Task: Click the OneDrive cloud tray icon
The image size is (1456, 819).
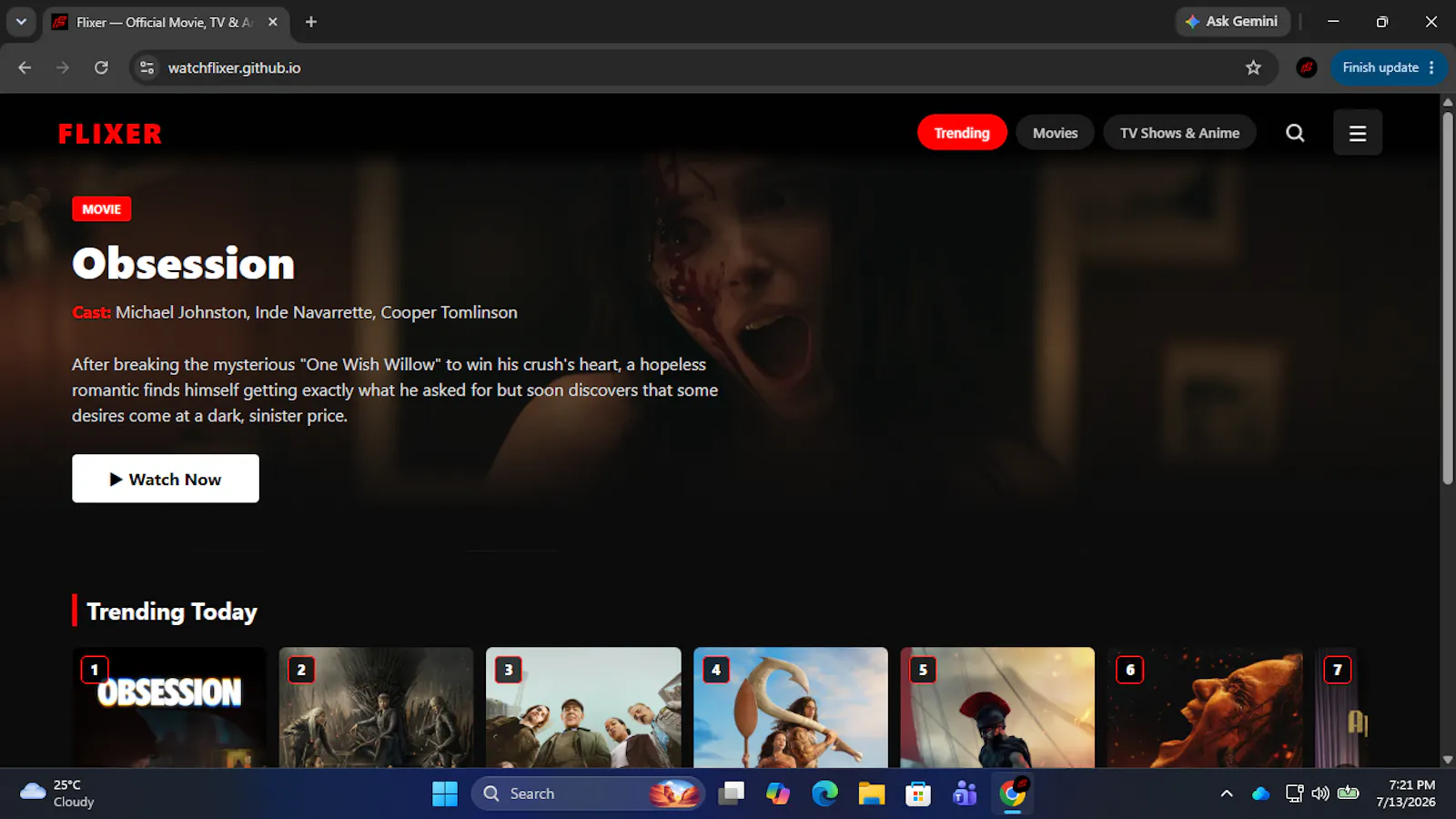Action: coord(1260,794)
